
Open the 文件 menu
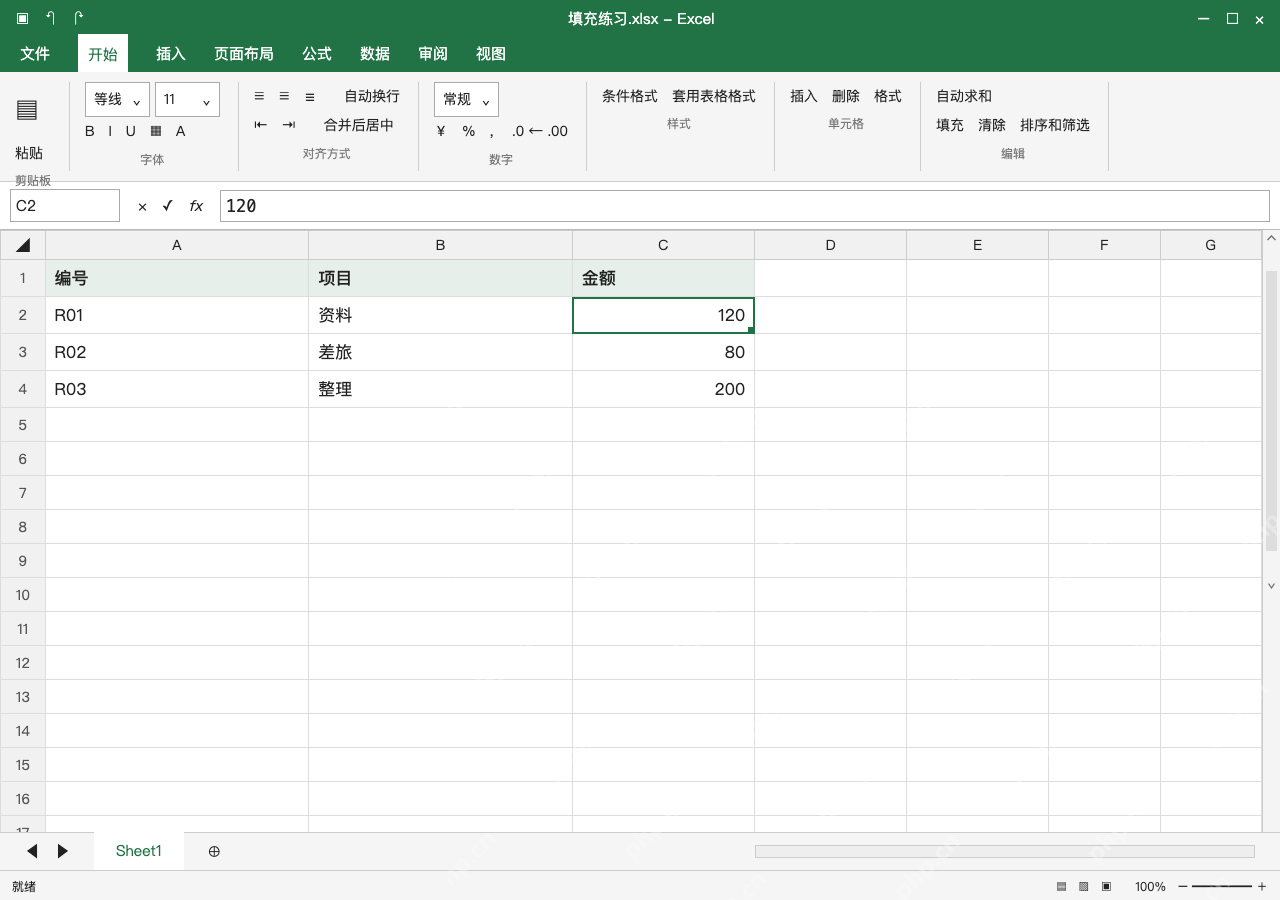coord(35,54)
